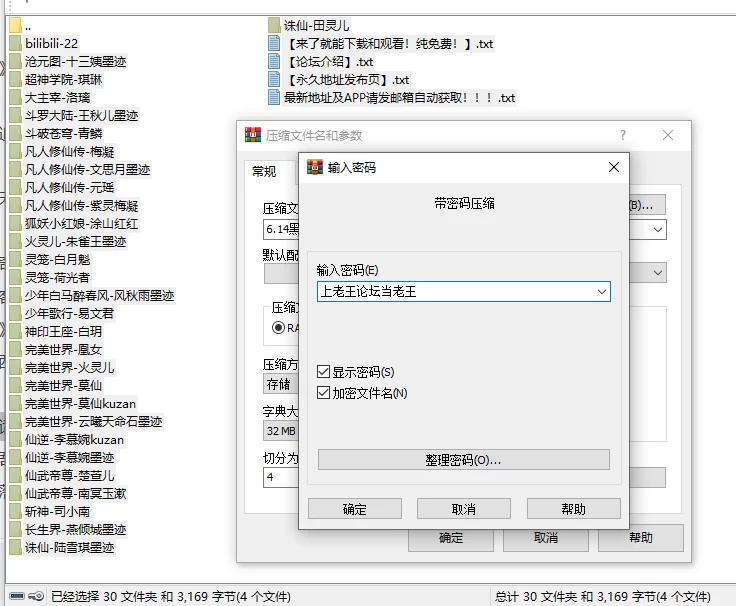Screen dimensions: 736x606
Task: Uncheck the 显示密码(S) checkbox
Action: [324, 372]
